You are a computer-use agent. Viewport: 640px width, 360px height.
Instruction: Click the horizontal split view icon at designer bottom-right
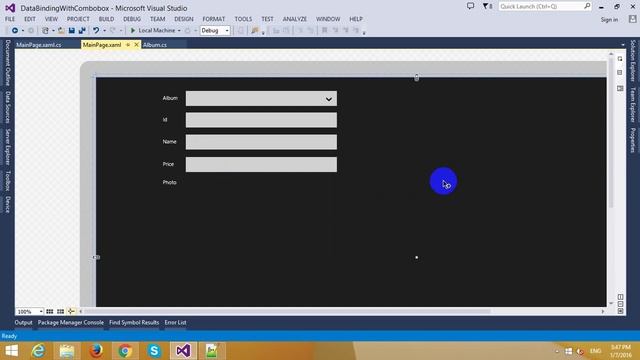(620, 304)
